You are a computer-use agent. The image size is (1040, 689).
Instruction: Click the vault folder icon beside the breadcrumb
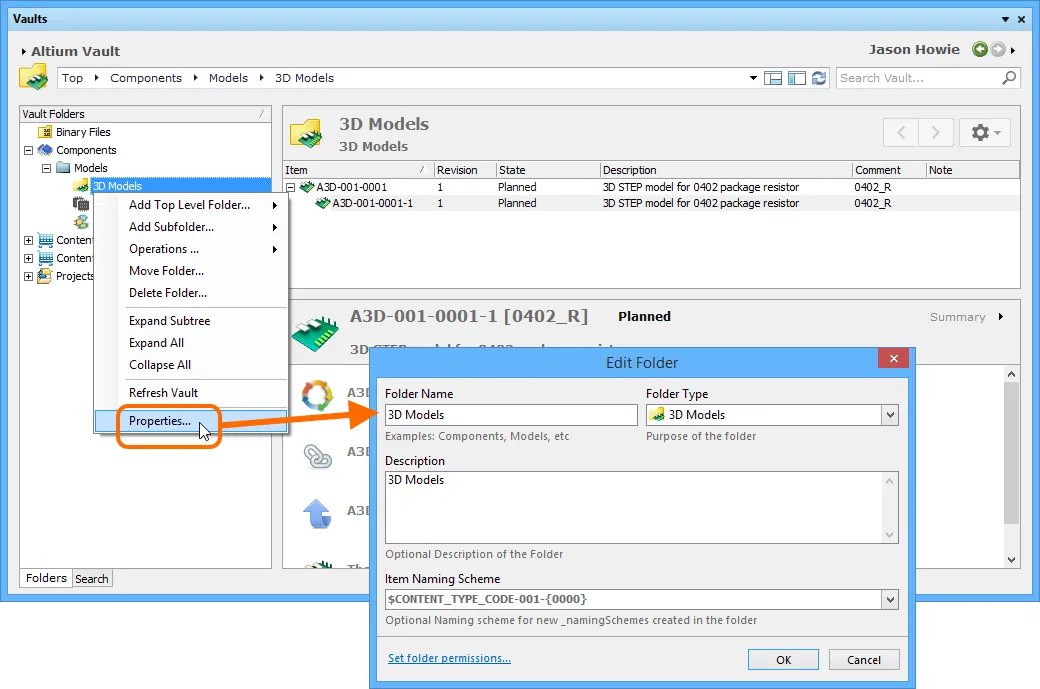(33, 77)
